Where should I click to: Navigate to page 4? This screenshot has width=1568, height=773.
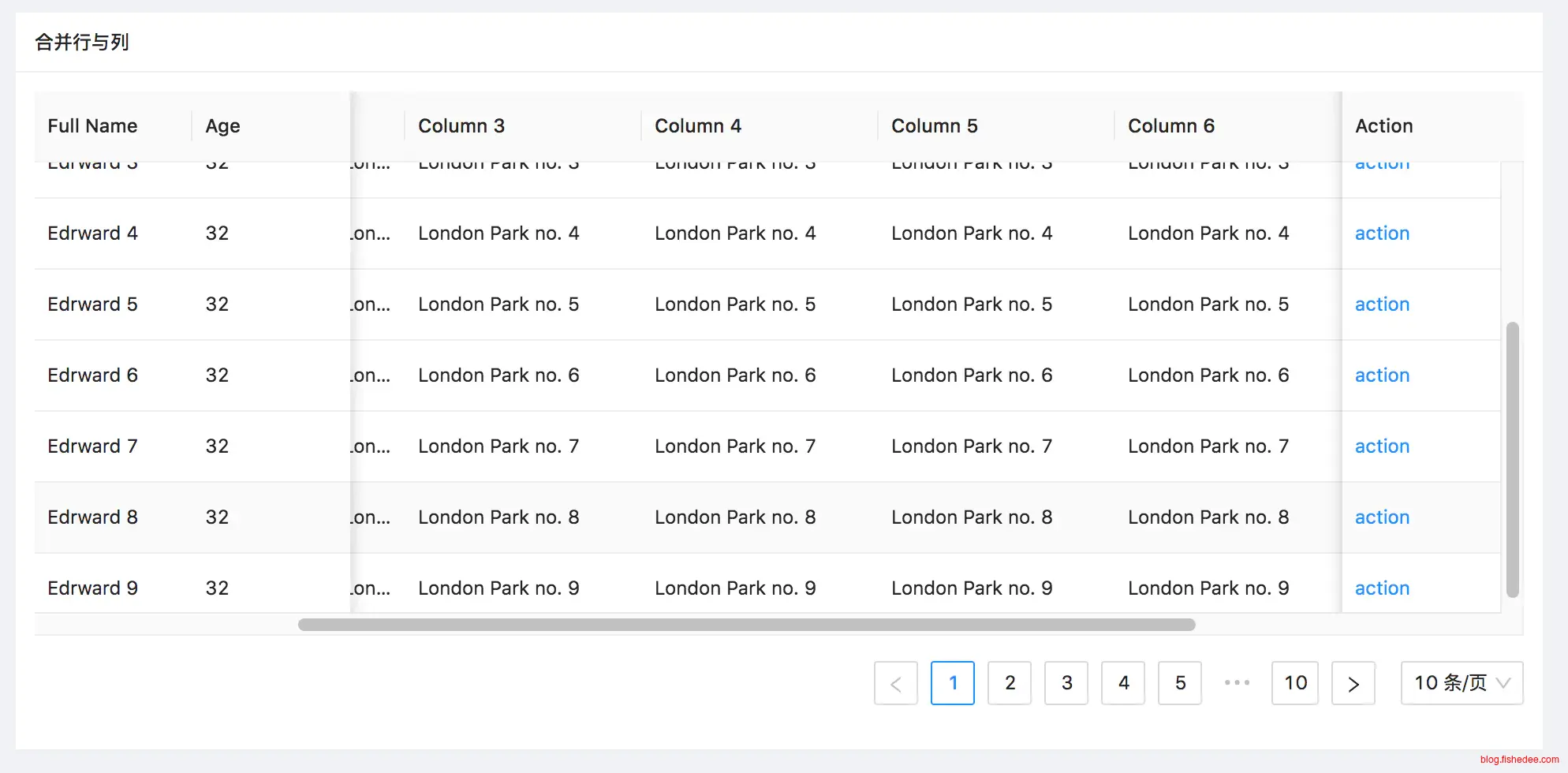pos(1123,683)
